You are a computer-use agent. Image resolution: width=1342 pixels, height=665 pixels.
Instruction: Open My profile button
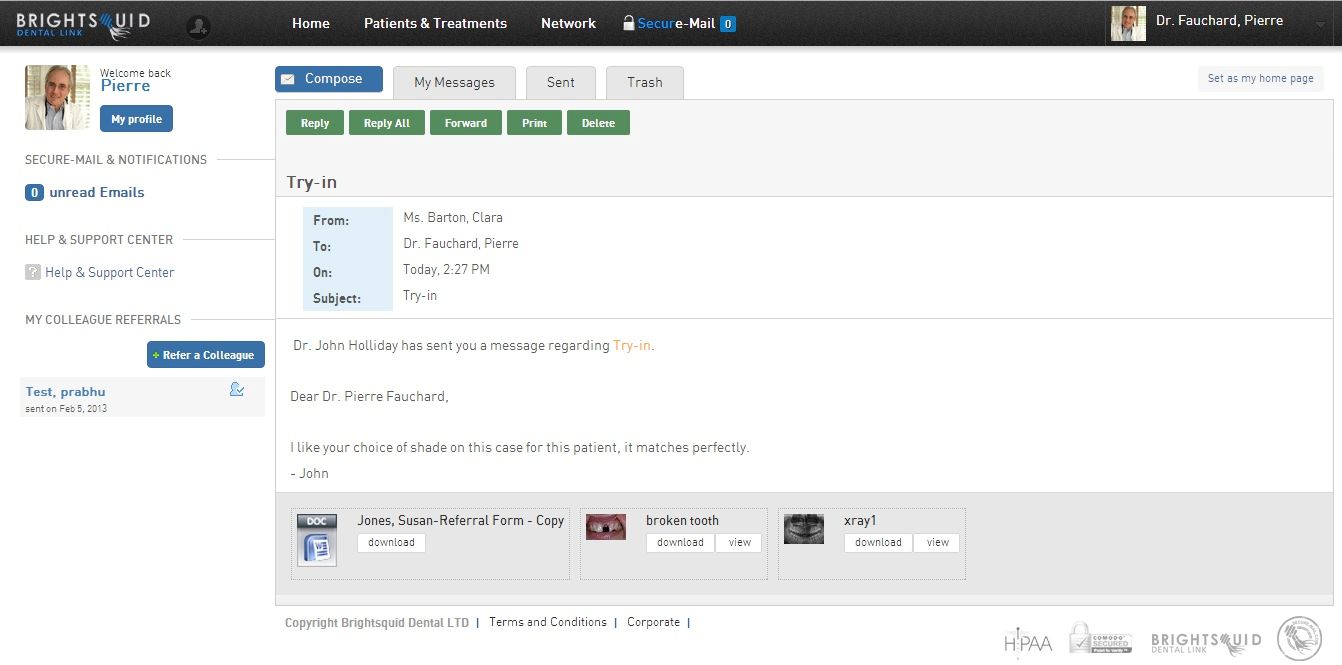point(136,119)
